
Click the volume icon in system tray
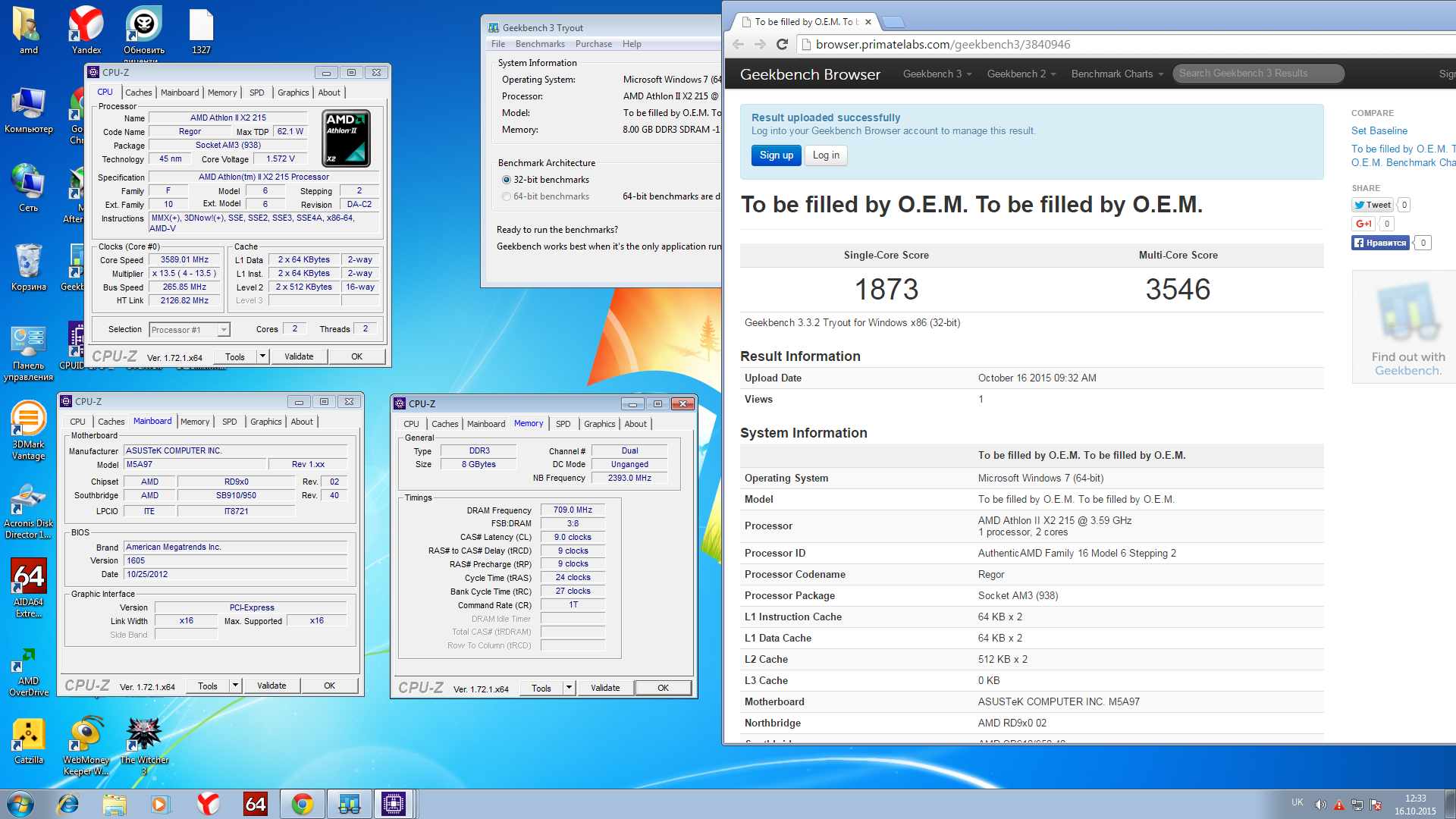click(x=1320, y=805)
